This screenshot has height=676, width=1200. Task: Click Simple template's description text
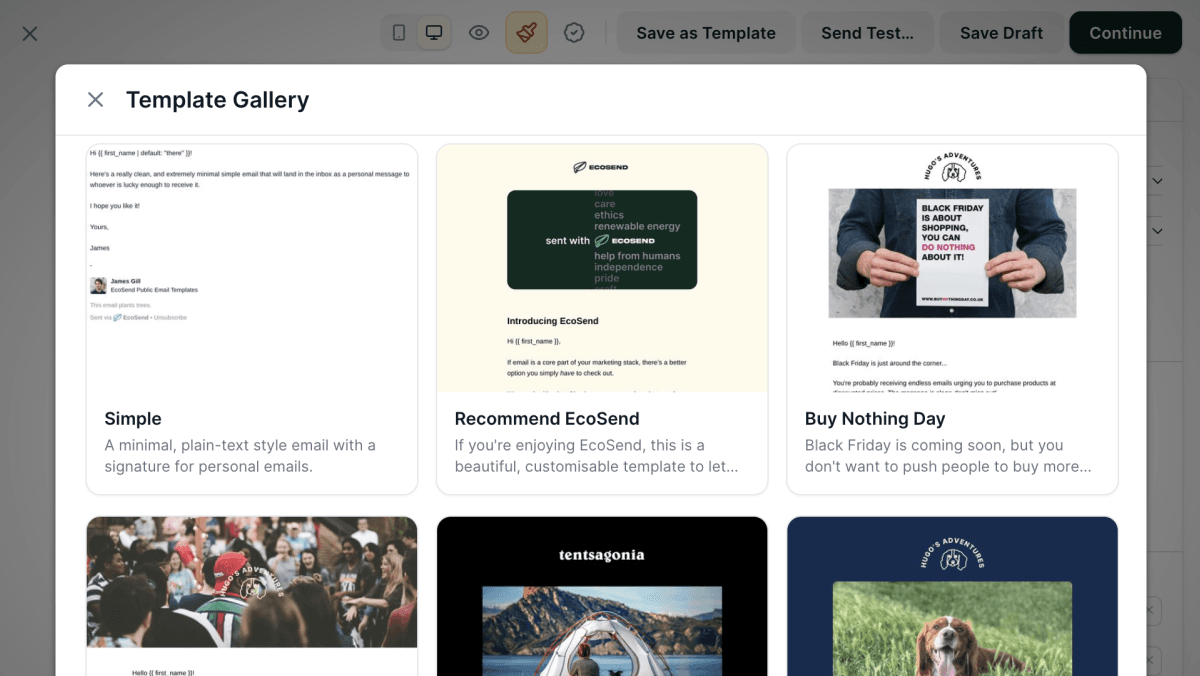(x=240, y=456)
